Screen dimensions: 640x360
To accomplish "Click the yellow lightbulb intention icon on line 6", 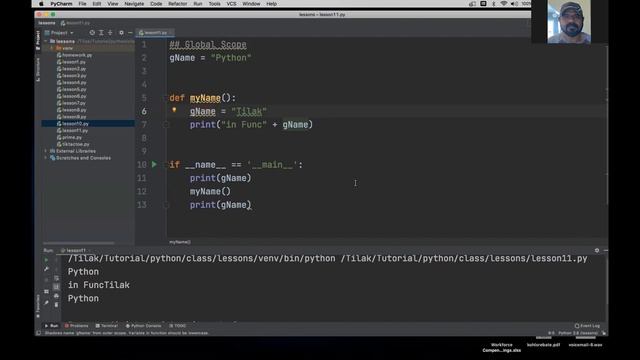I will click(x=174, y=110).
